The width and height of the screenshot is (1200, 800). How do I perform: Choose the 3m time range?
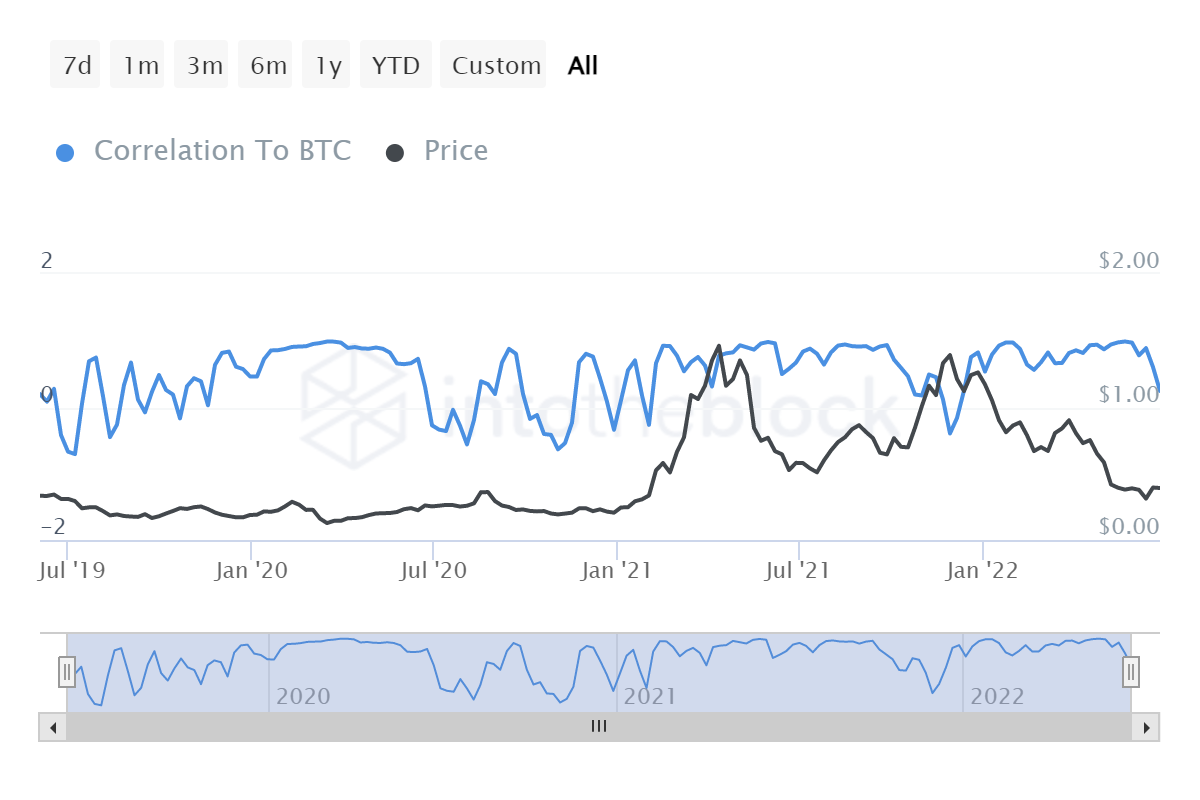204,66
